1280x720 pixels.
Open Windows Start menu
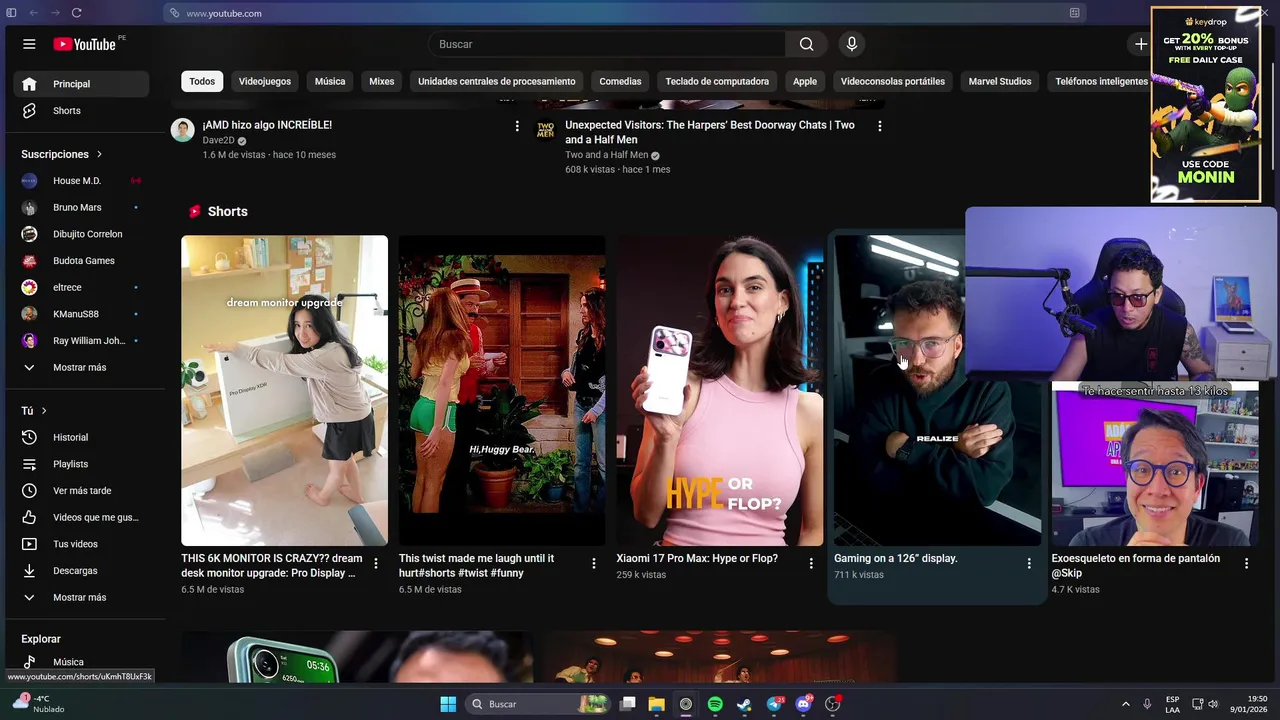[x=448, y=704]
